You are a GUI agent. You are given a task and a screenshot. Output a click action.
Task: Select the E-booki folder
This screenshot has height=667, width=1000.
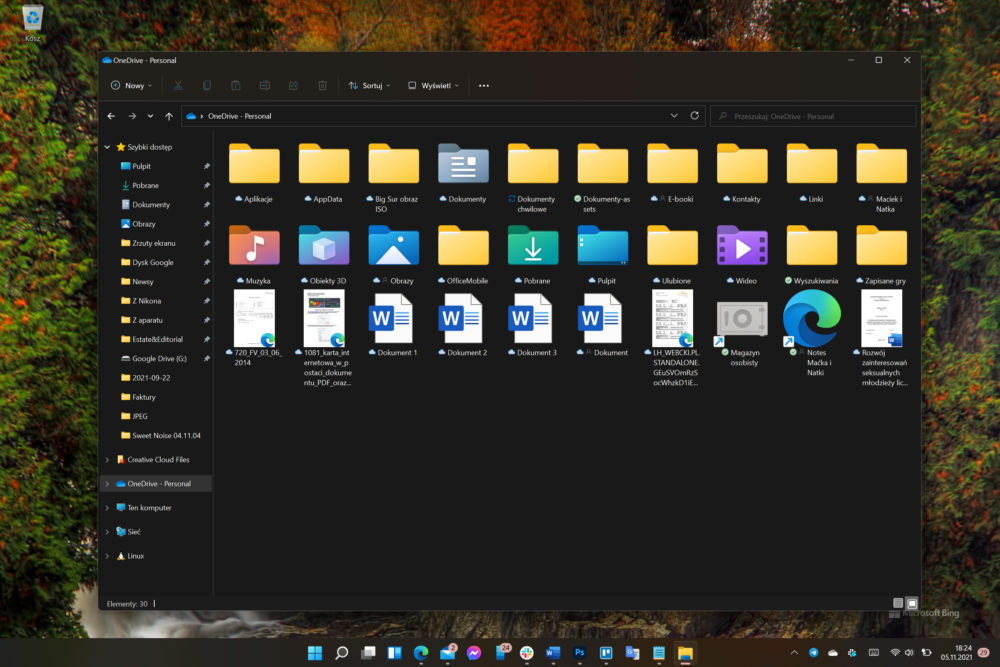pos(672,164)
